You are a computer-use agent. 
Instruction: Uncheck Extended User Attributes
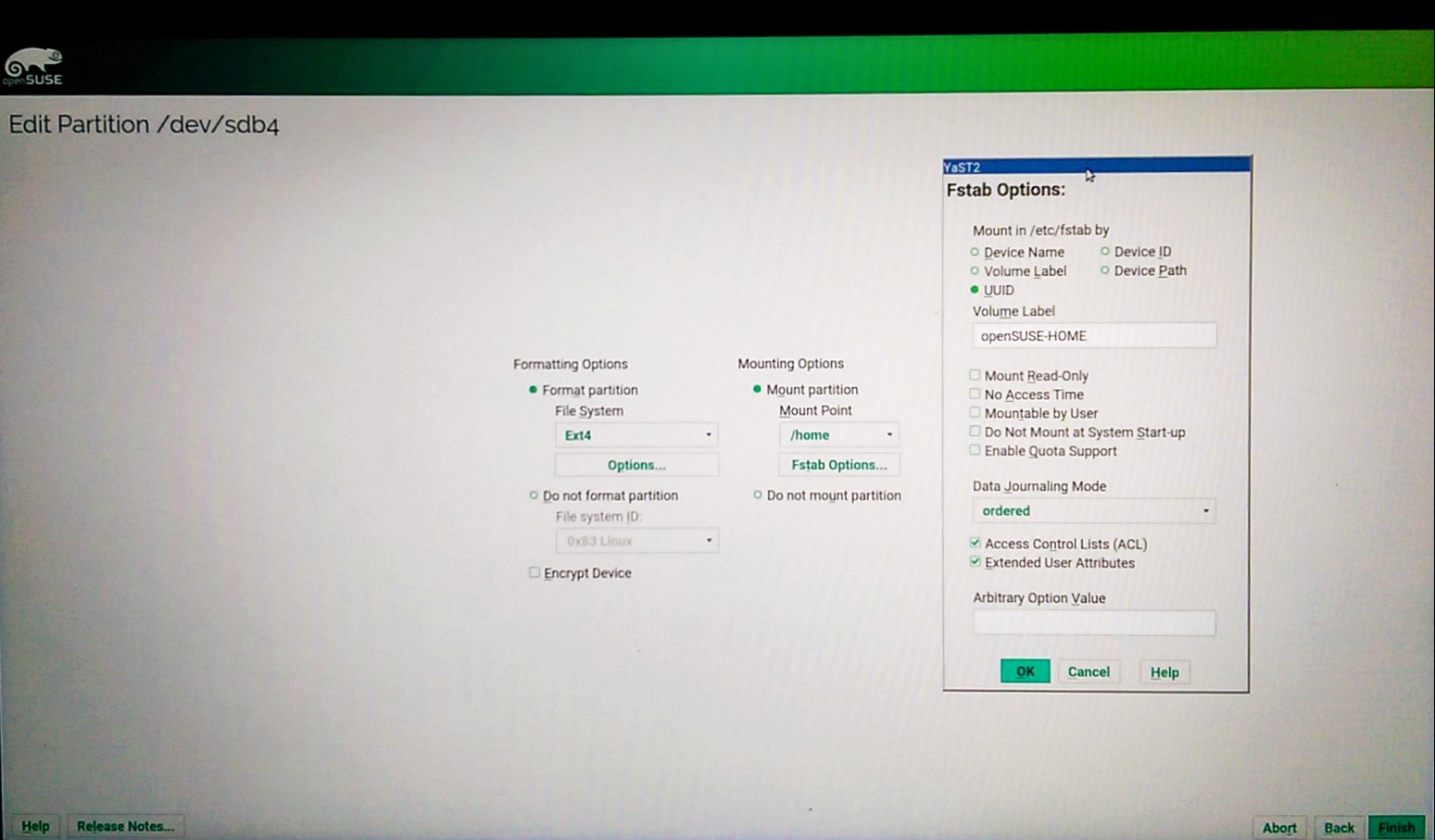click(x=976, y=562)
